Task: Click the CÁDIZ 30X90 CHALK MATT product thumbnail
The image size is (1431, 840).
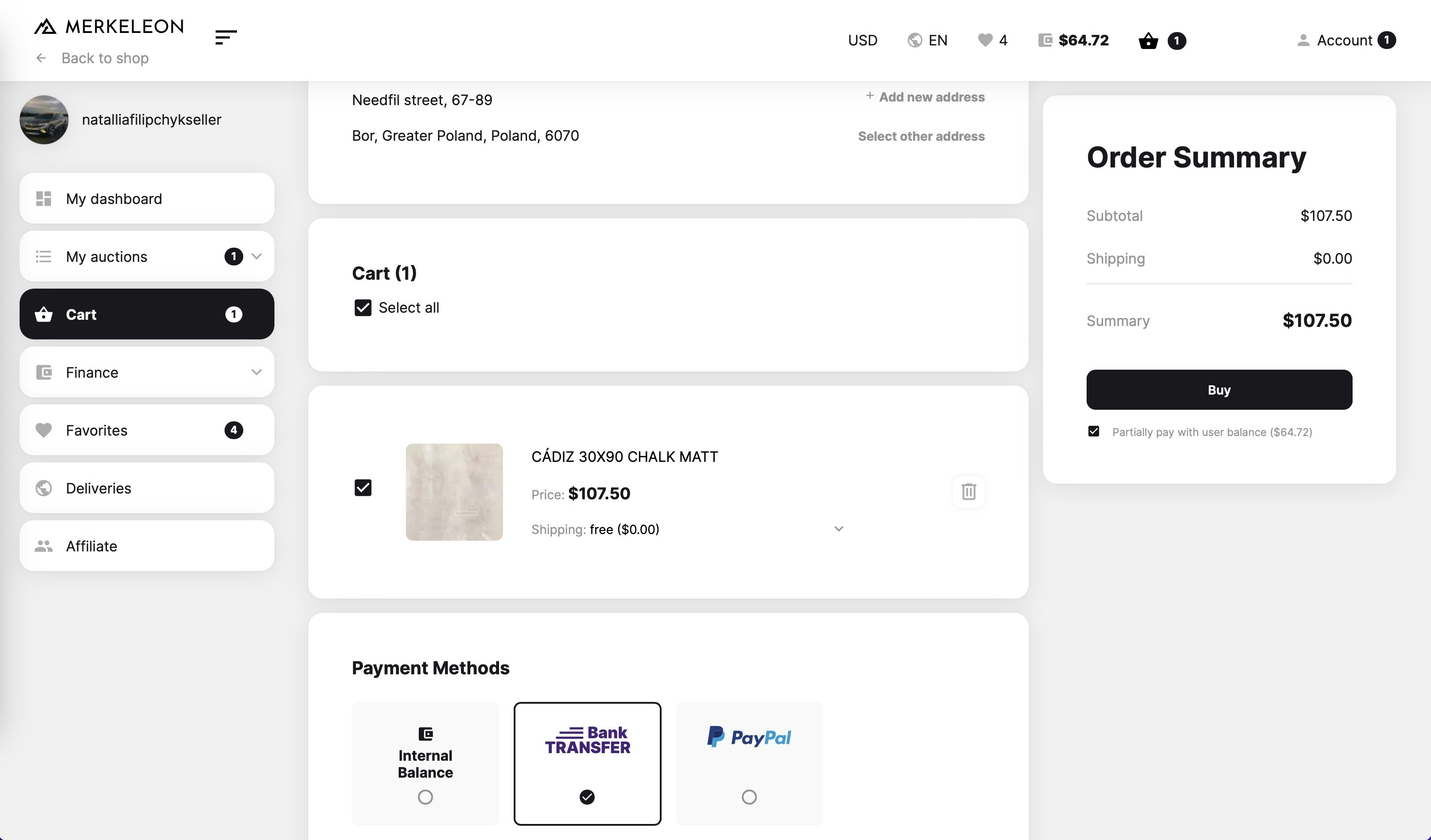Action: click(454, 492)
